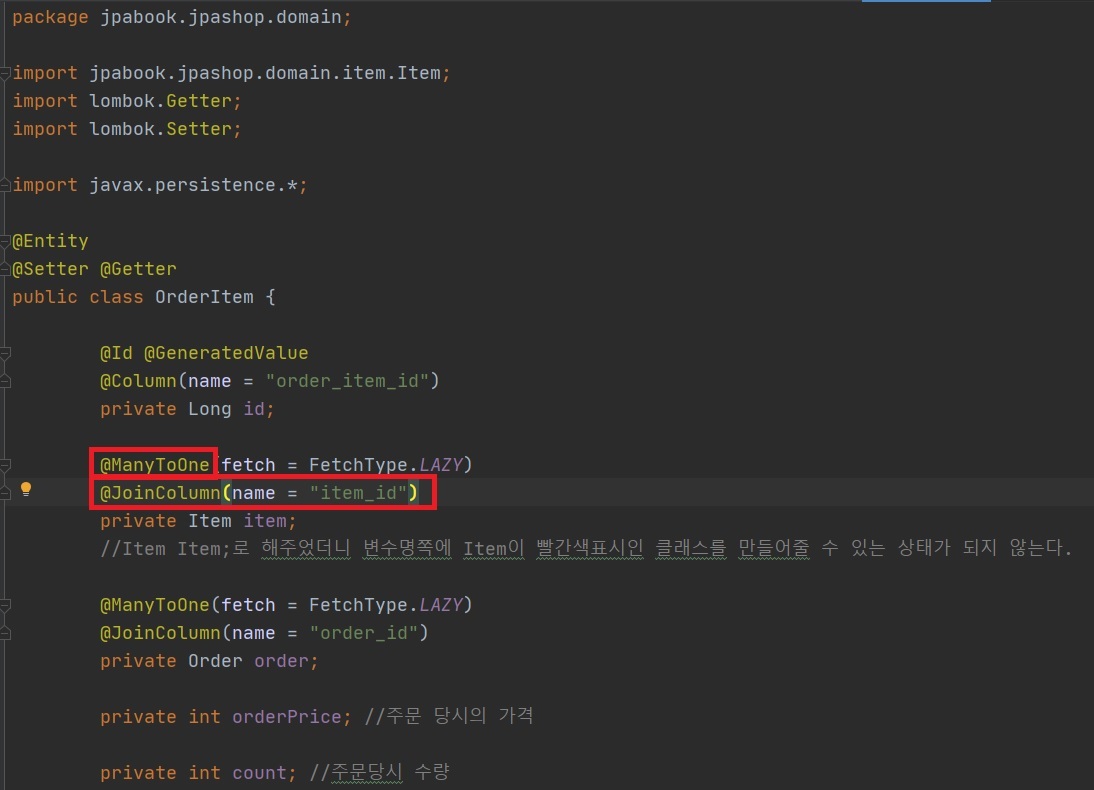
Task: Click the "order_id" string literal
Action: click(x=364, y=633)
